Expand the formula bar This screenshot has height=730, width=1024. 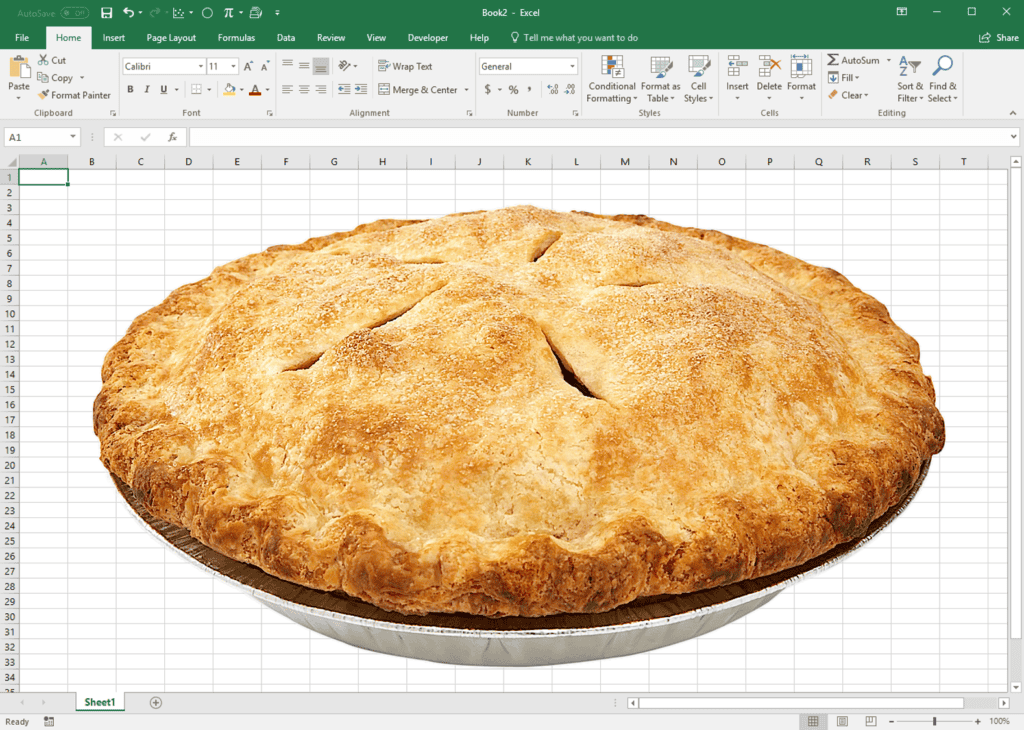point(1013,137)
